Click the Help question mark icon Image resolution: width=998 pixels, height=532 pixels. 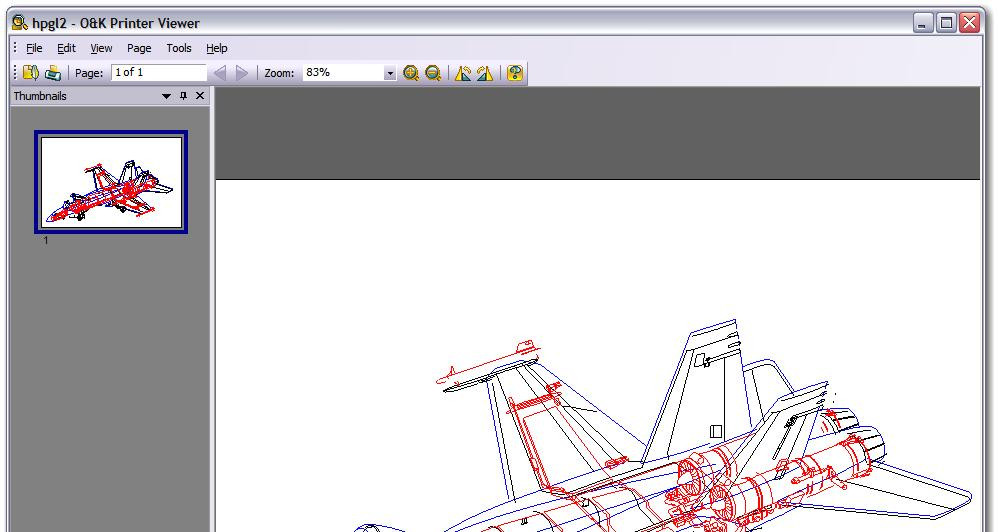515,73
